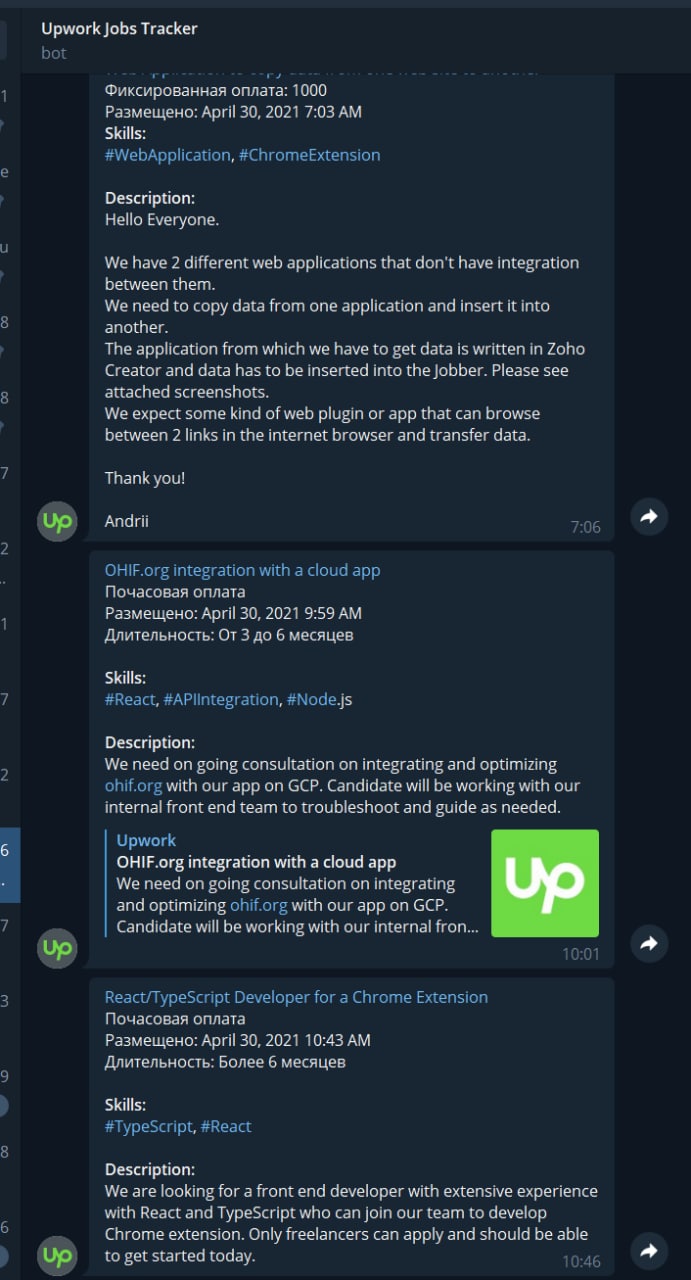Open 'React/TypeScript Developer for a Chrome Extension' link

pos(296,997)
